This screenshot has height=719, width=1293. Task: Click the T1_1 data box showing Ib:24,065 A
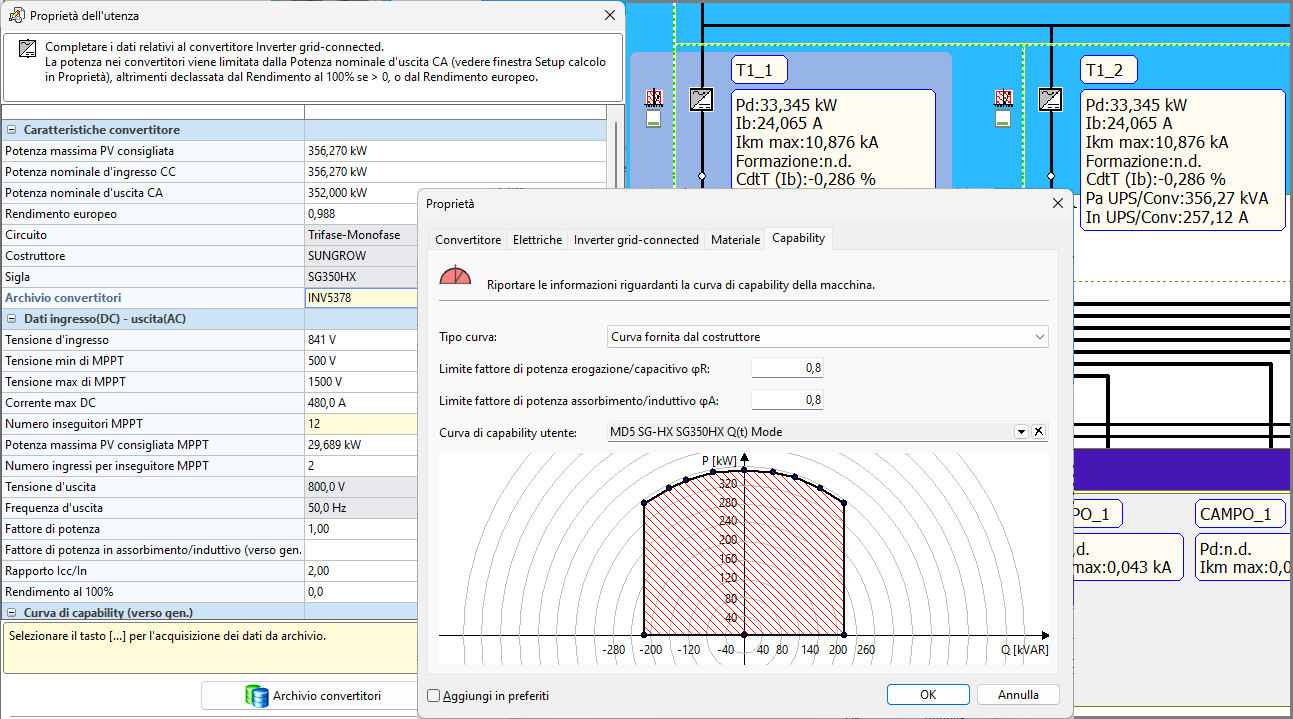(832, 140)
